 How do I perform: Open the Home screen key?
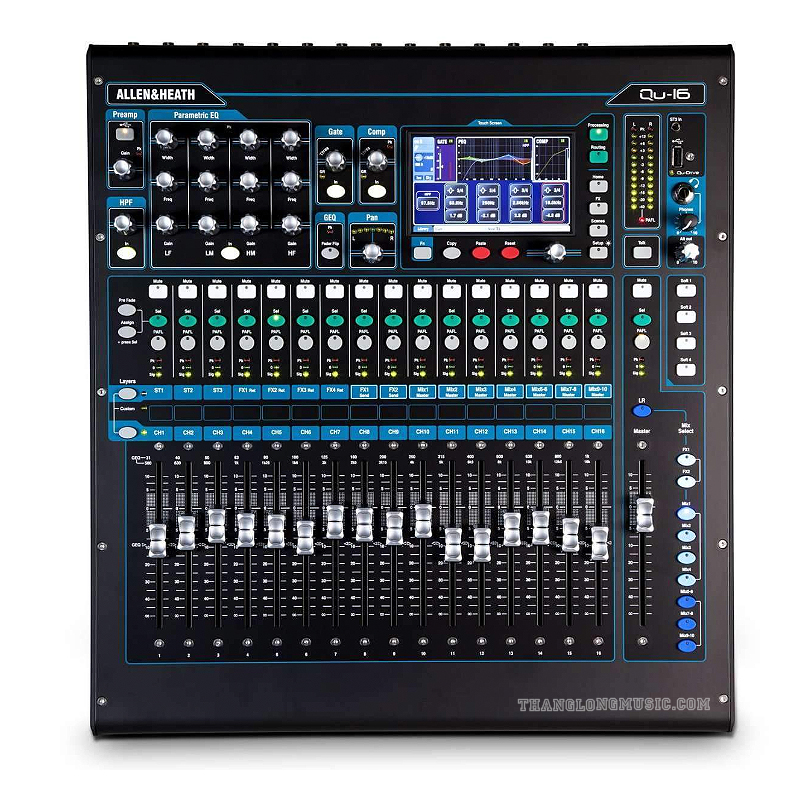tap(598, 186)
